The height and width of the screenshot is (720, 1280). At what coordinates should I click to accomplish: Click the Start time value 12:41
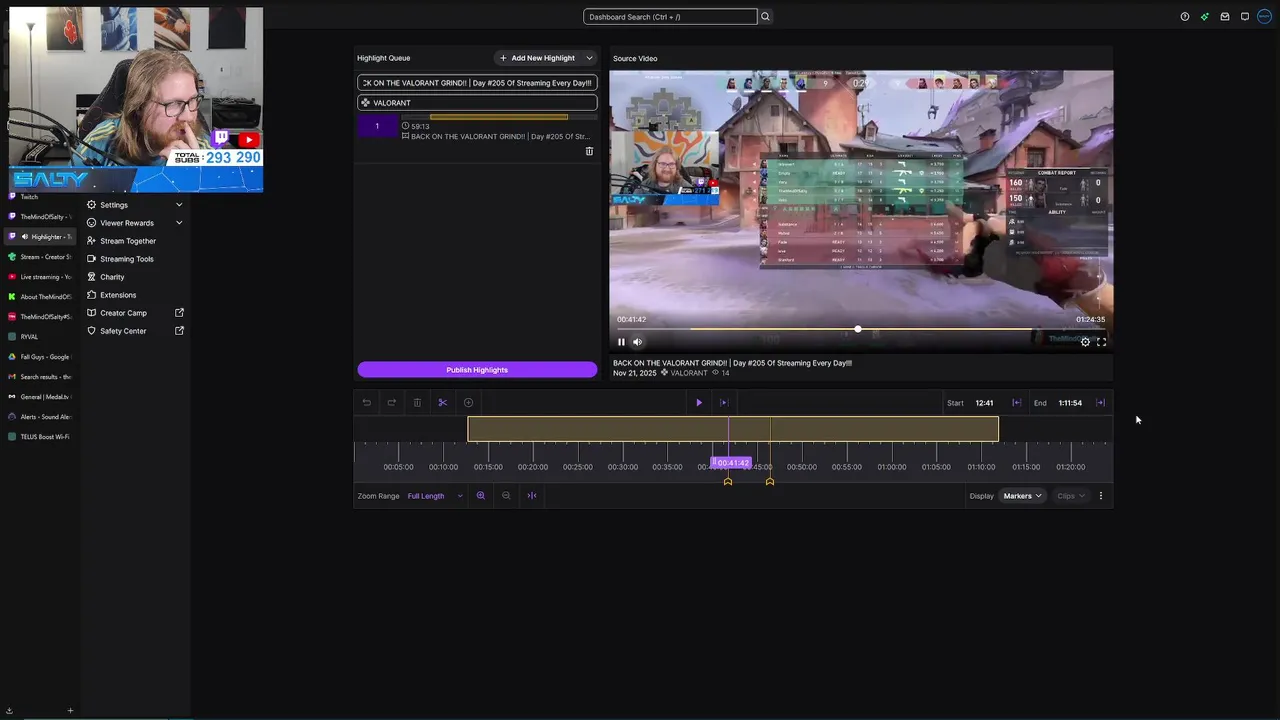tap(985, 403)
